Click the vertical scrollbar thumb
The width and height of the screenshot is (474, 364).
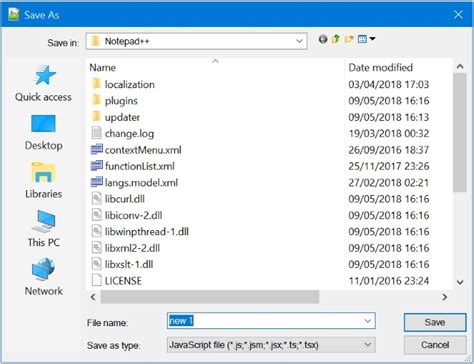click(460, 132)
